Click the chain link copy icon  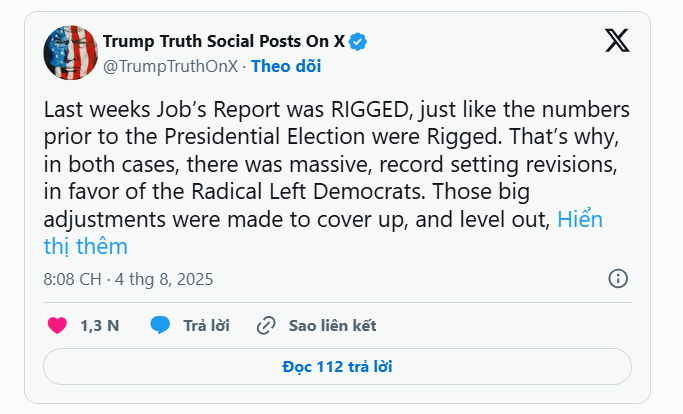[266, 325]
